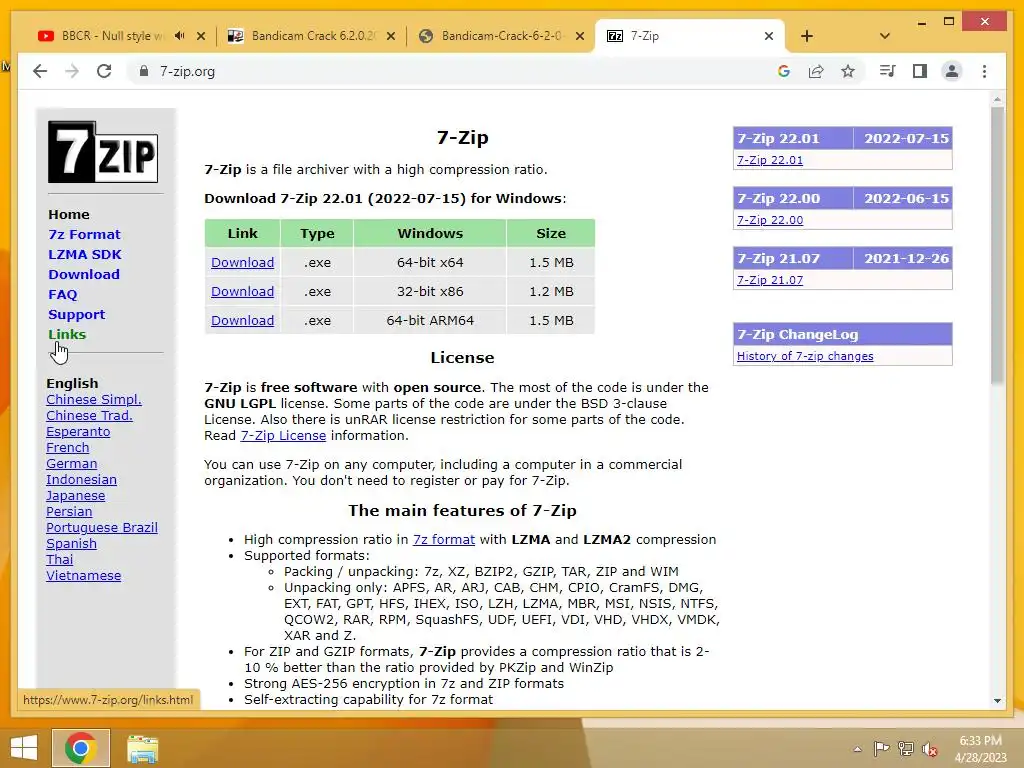Close the BBCR YouTube tab
The image size is (1024, 768).
[201, 36]
